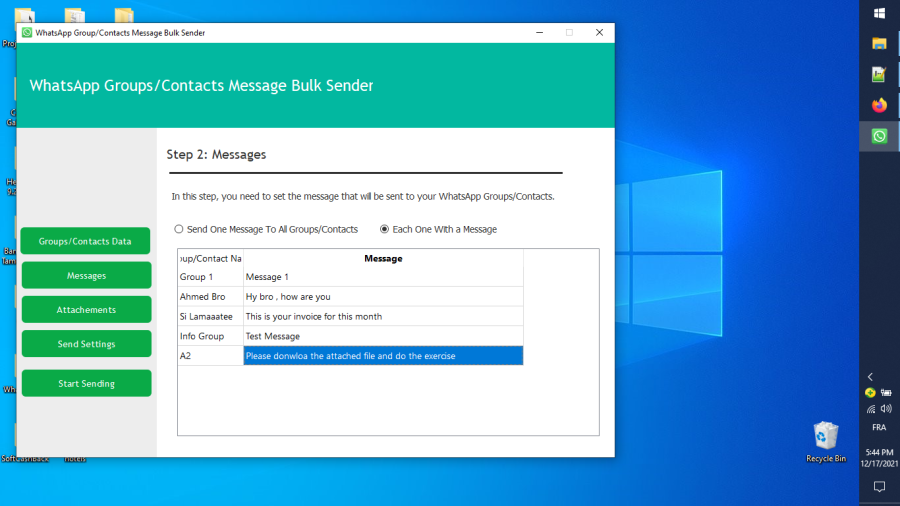Open Firefox from the taskbar
The height and width of the screenshot is (506, 900).
point(879,105)
